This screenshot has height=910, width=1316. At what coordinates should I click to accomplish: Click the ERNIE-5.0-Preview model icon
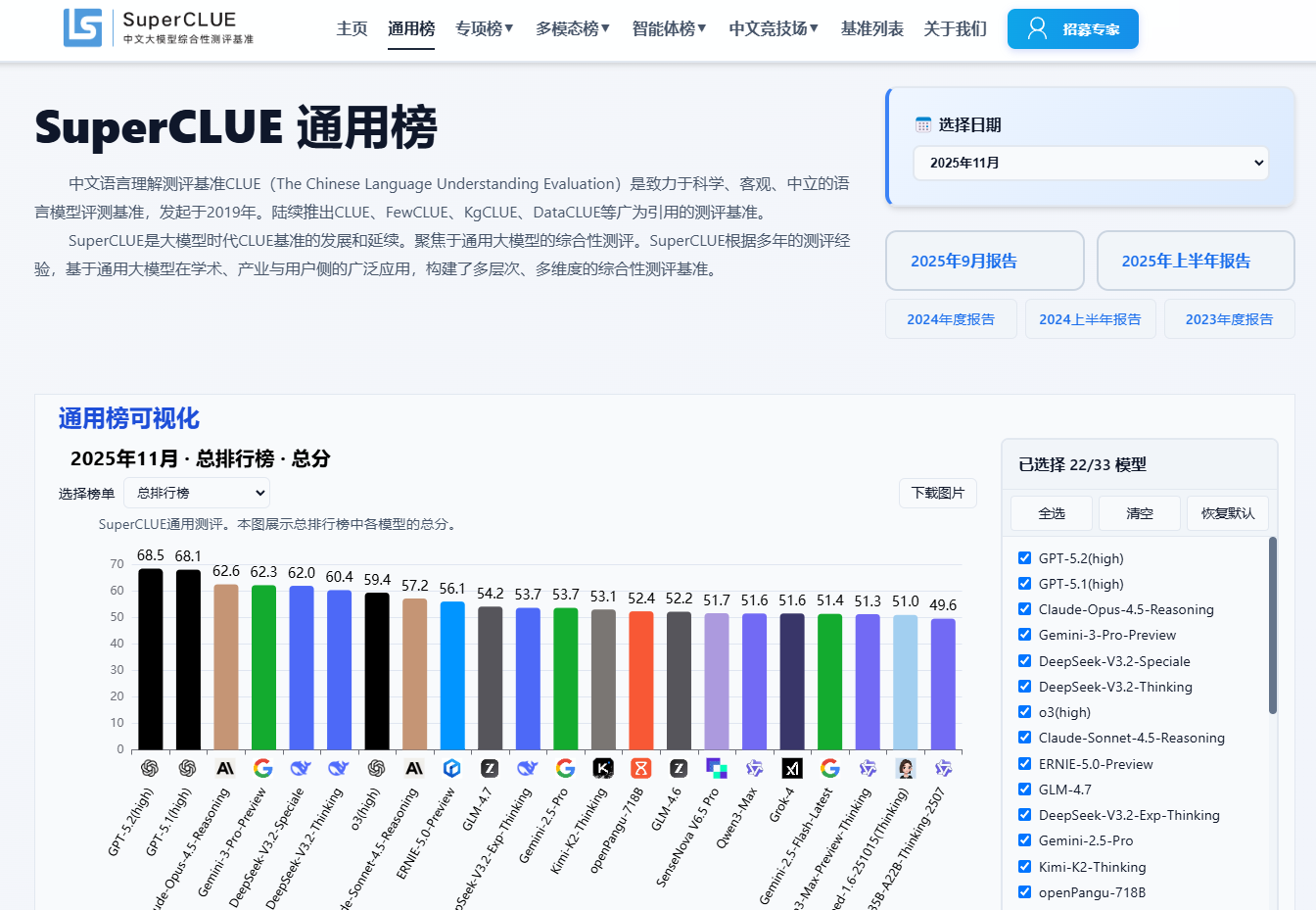point(451,769)
